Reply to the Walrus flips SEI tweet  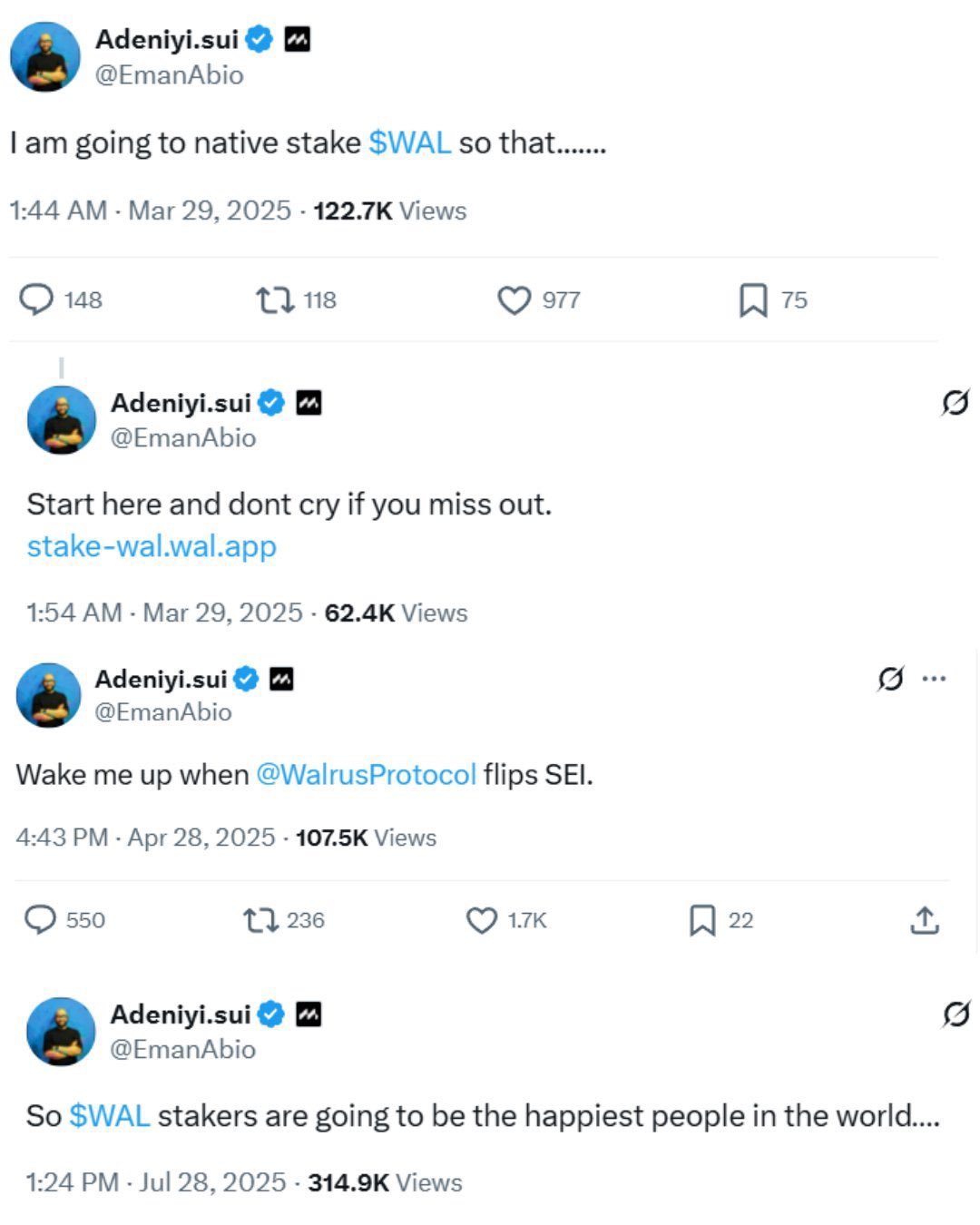click(x=40, y=920)
